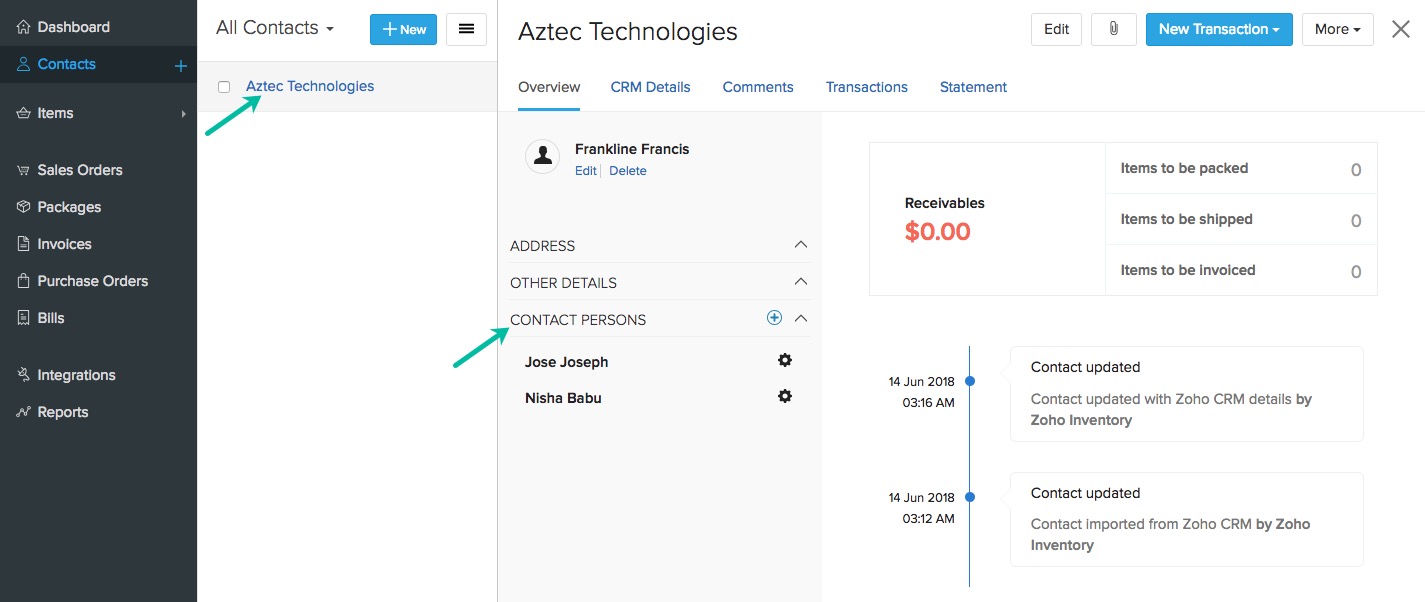Switch to the Transactions tab
1425x602 pixels.
tap(866, 87)
